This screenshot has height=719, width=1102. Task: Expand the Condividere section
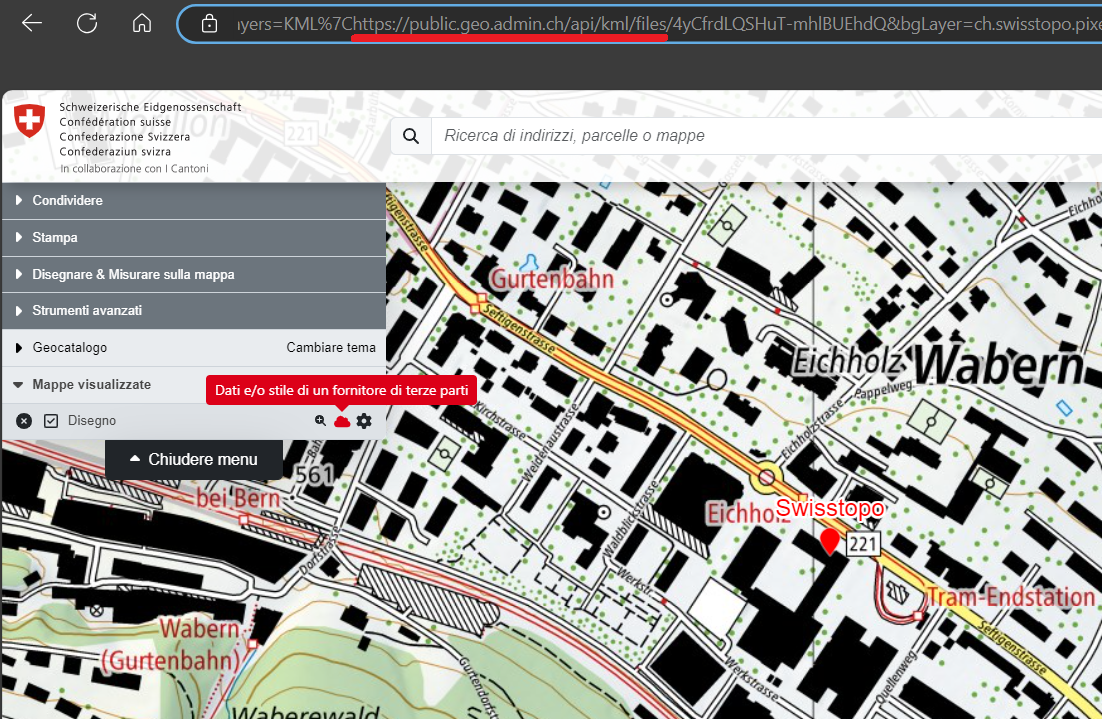67,201
